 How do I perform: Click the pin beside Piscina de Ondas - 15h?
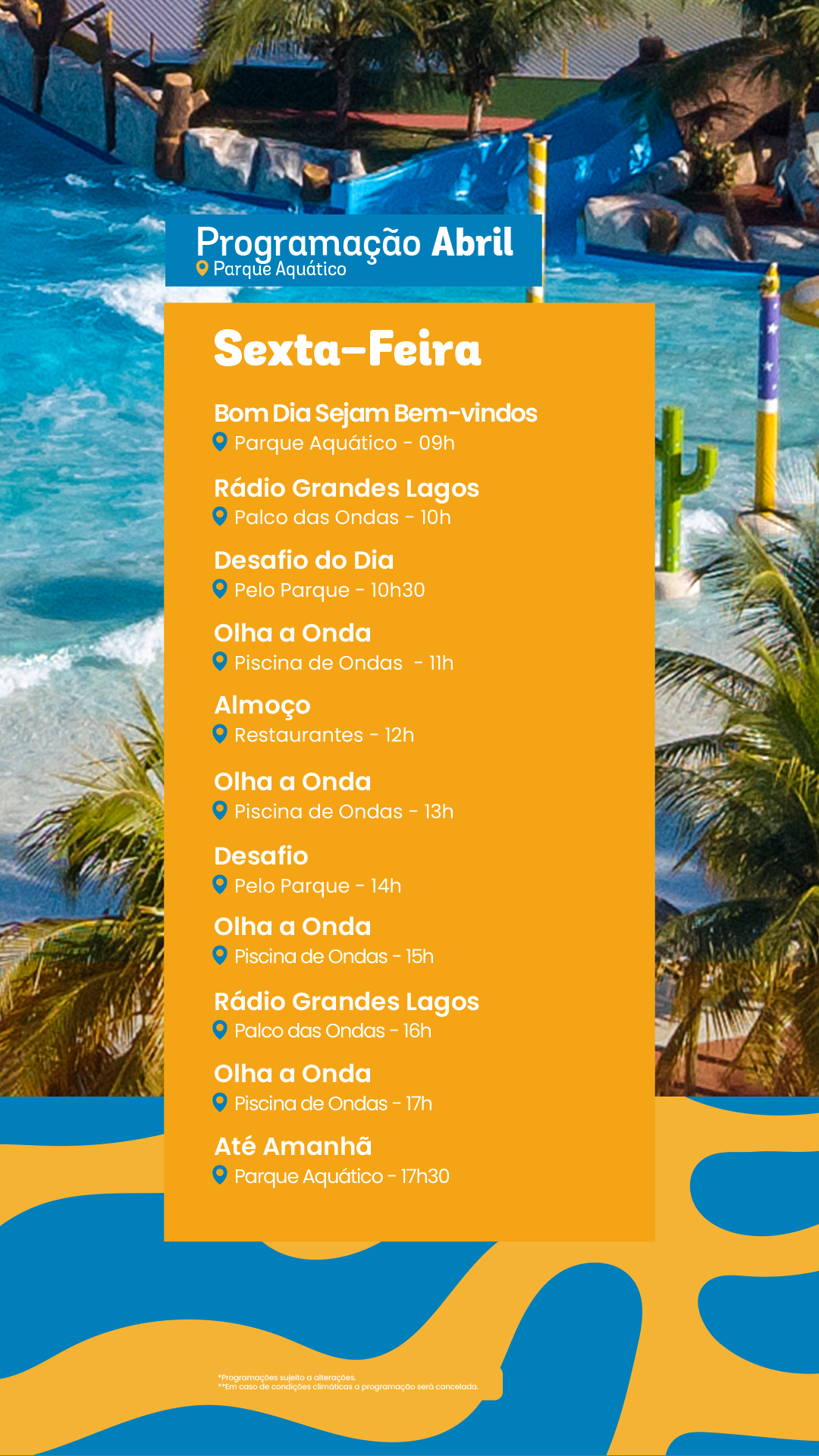[220, 955]
